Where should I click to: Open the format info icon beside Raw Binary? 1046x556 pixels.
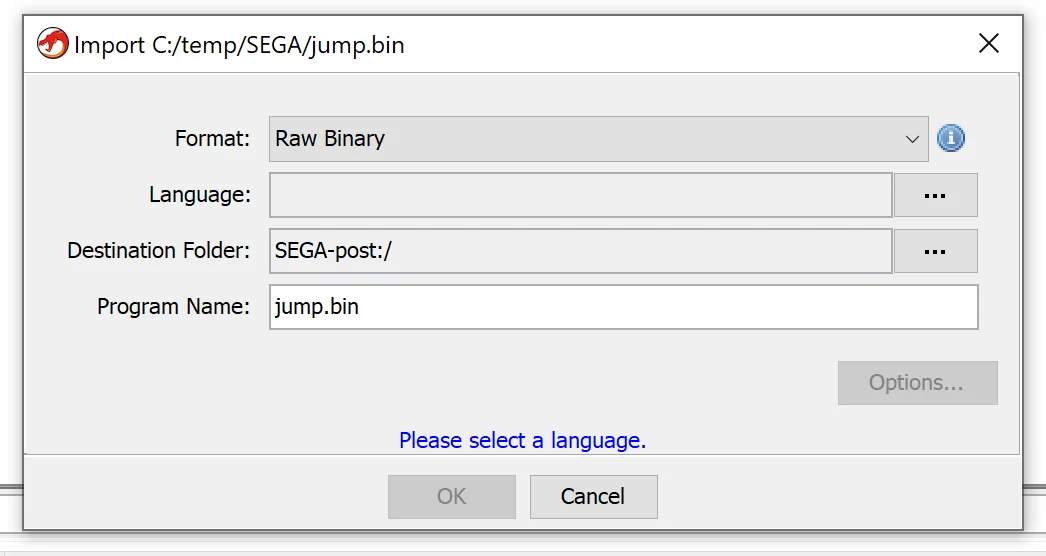951,138
